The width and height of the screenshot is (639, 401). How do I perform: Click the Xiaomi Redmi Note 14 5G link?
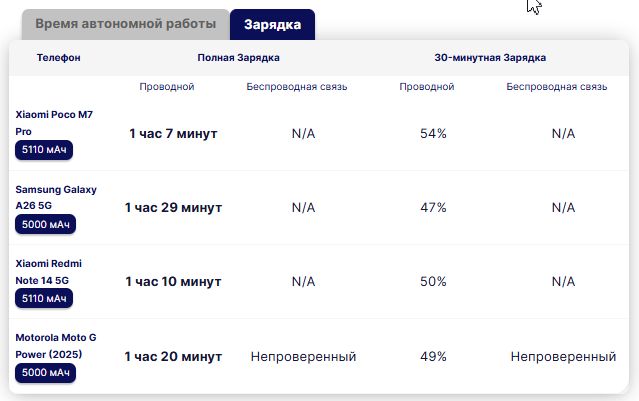[49, 270]
